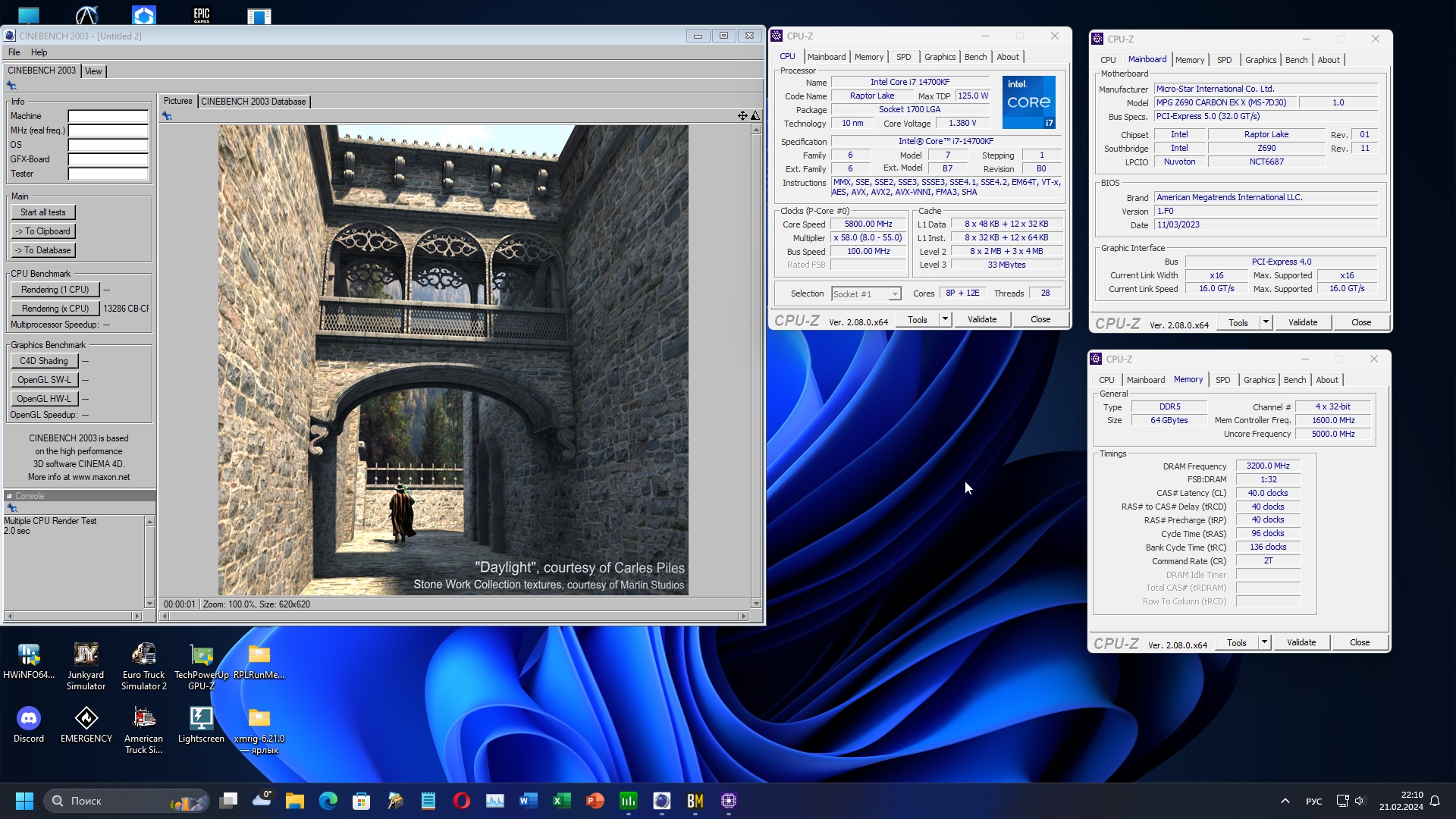Switch to Bench tab in top-left CPU-Z

(x=975, y=57)
